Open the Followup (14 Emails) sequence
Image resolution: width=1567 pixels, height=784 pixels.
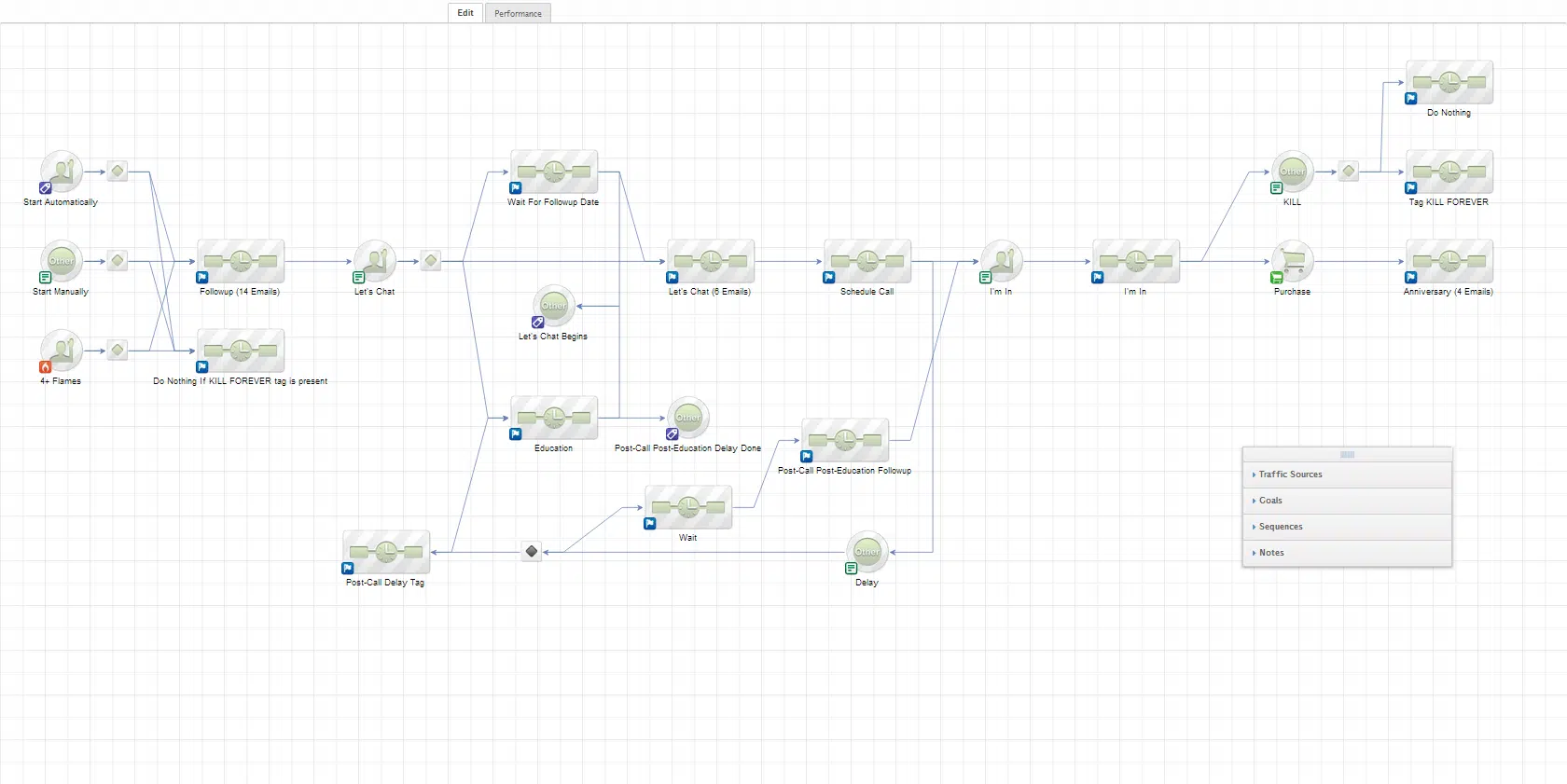click(x=241, y=262)
